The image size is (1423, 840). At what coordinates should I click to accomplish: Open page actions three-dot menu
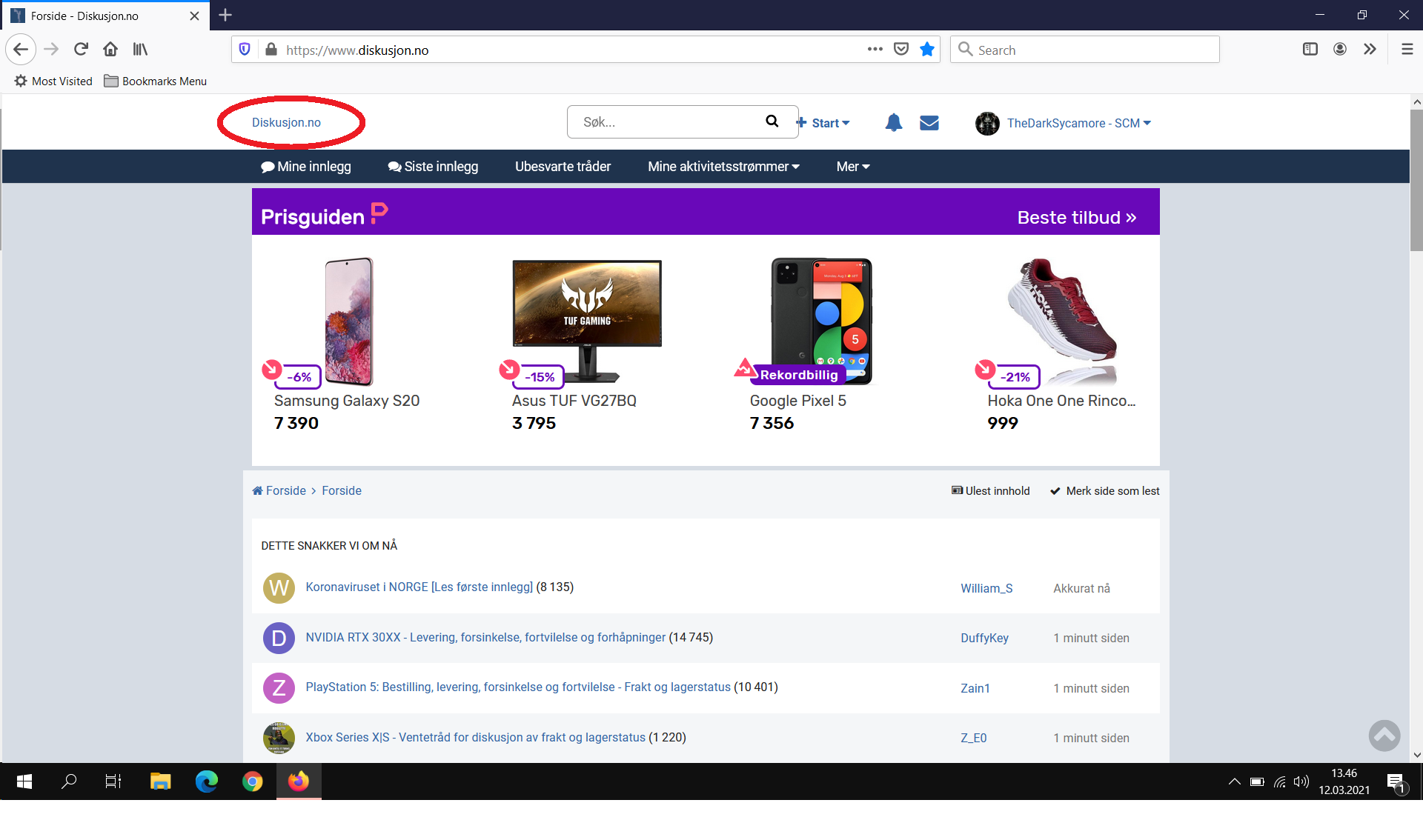click(875, 50)
